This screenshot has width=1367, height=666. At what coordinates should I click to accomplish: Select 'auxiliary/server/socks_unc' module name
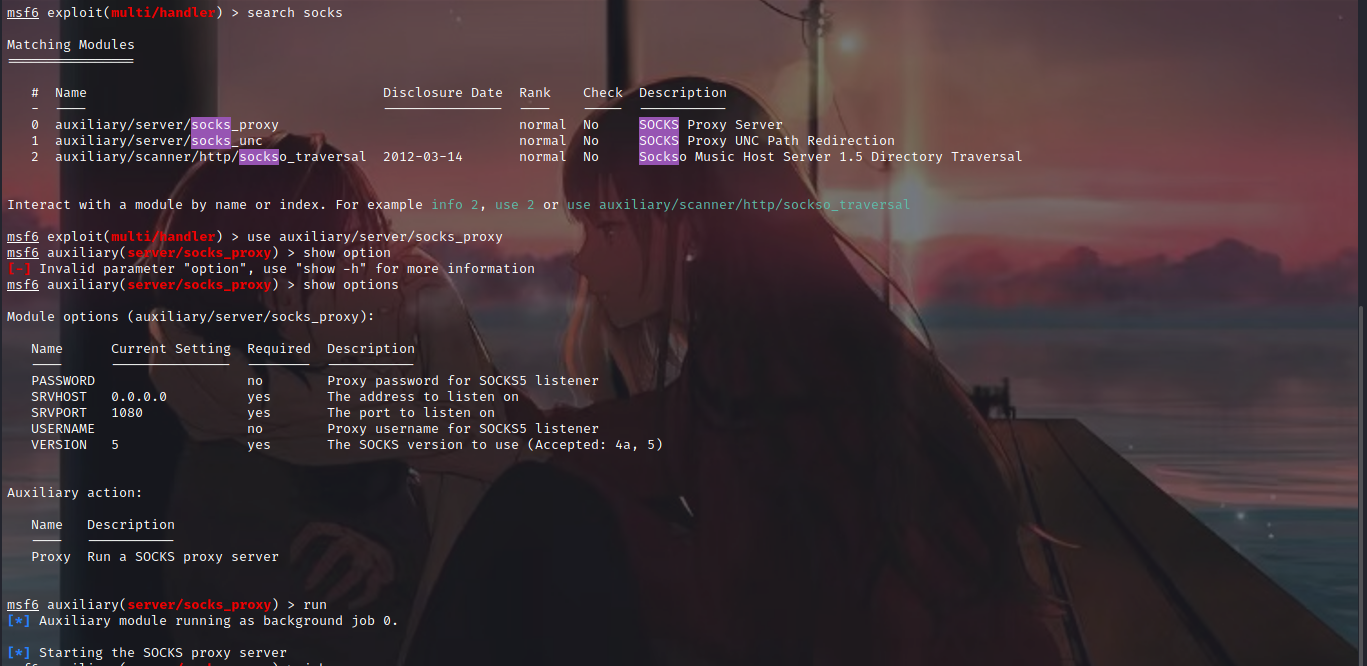159,141
